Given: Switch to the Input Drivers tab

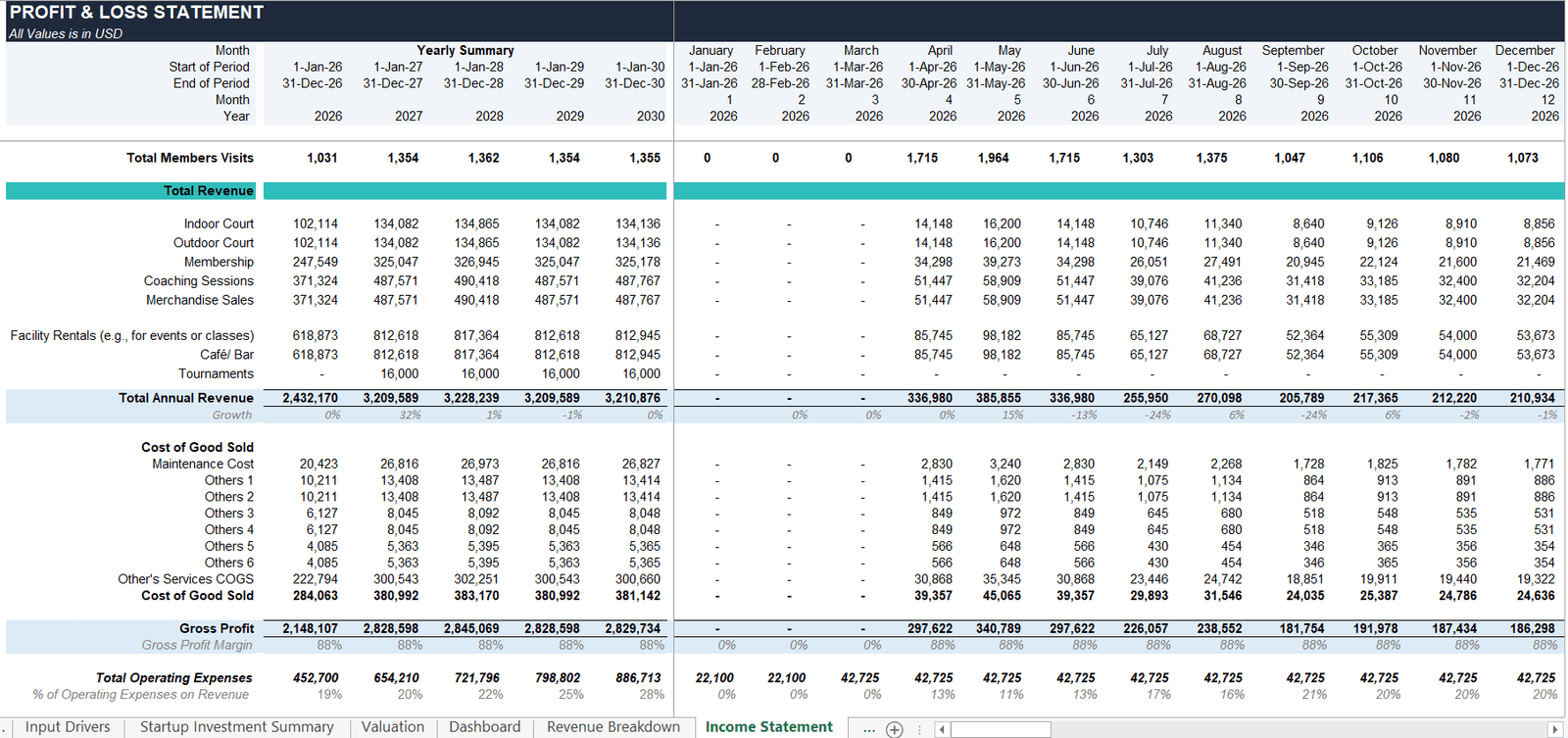Looking at the screenshot, I should pos(68,727).
